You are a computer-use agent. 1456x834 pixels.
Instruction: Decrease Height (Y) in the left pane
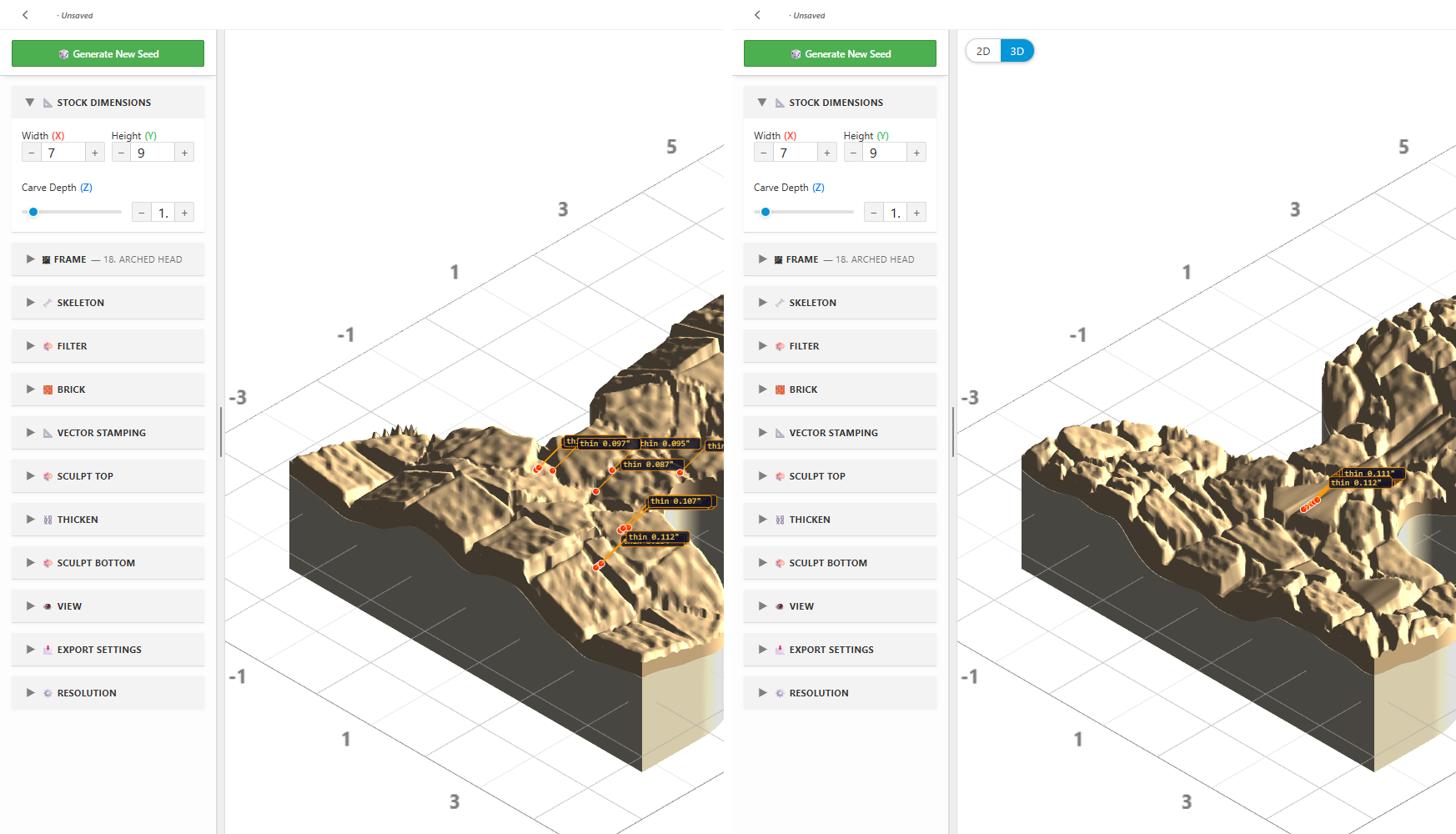point(122,153)
